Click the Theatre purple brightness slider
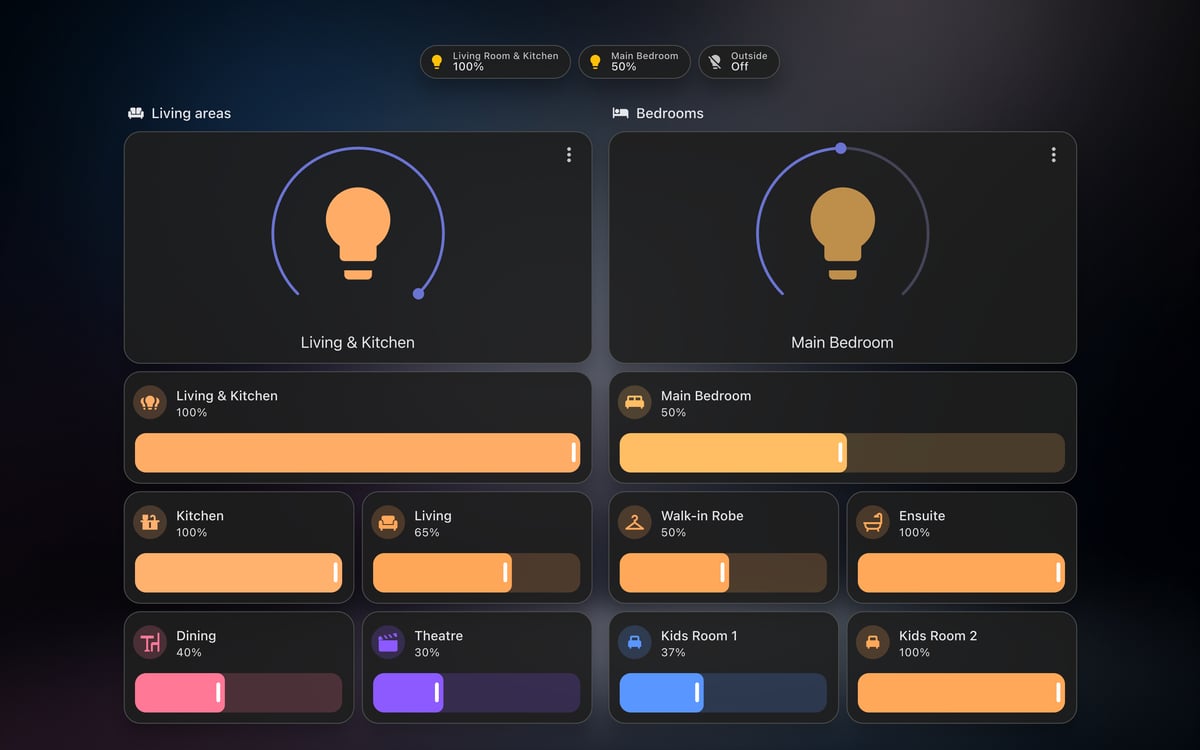The width and height of the screenshot is (1200, 750). [477, 693]
